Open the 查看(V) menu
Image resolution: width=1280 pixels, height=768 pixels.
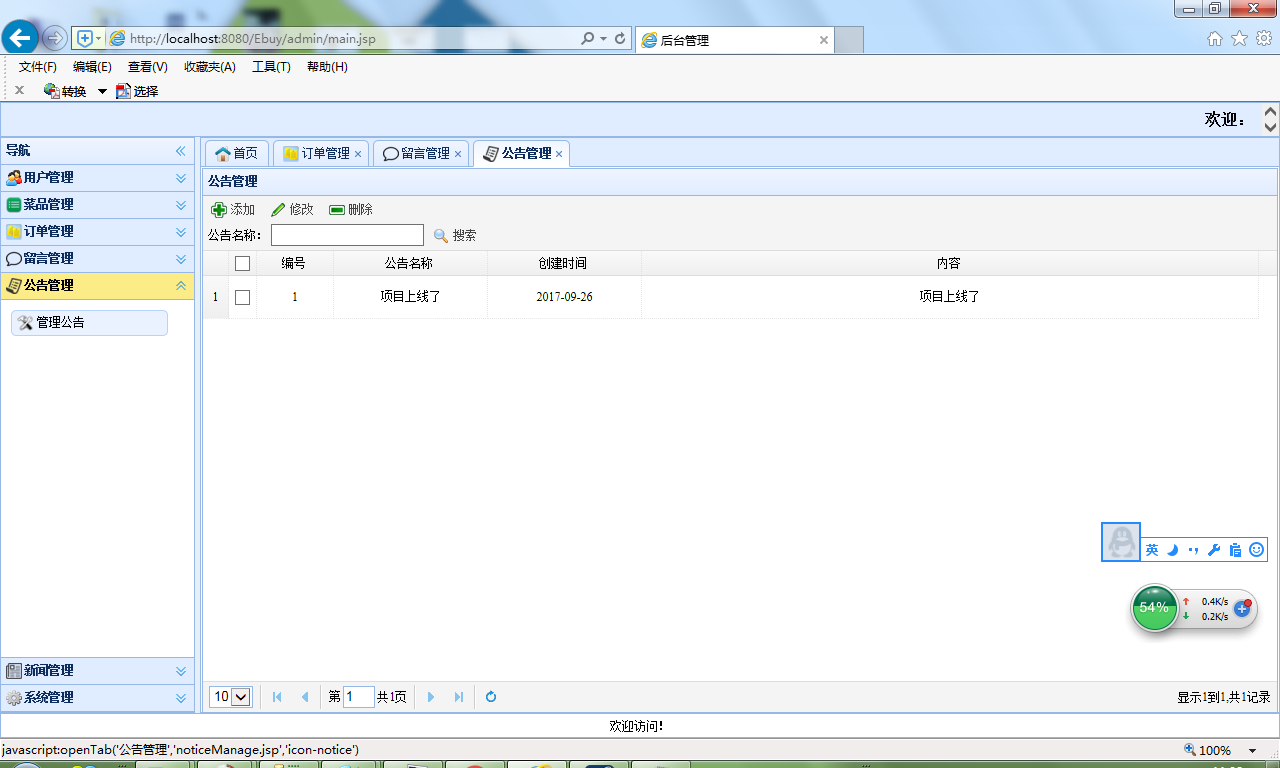coord(148,67)
